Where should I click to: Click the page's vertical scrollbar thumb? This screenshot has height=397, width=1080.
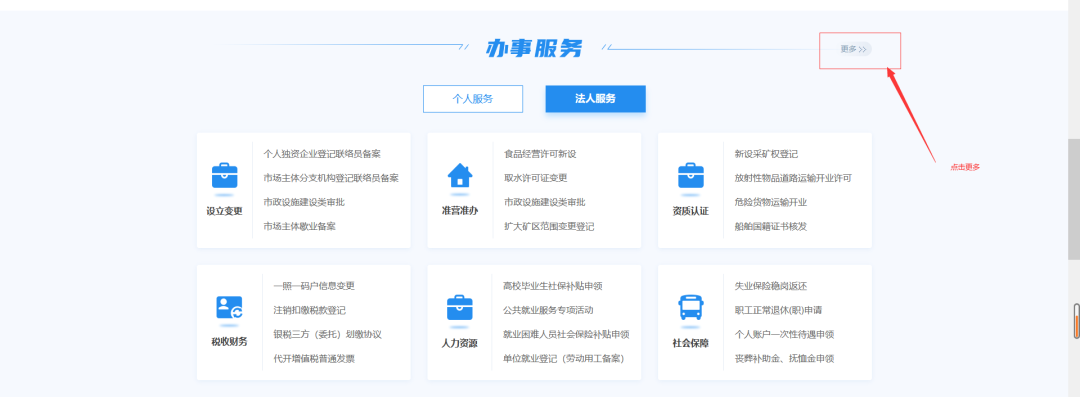tap(1074, 199)
